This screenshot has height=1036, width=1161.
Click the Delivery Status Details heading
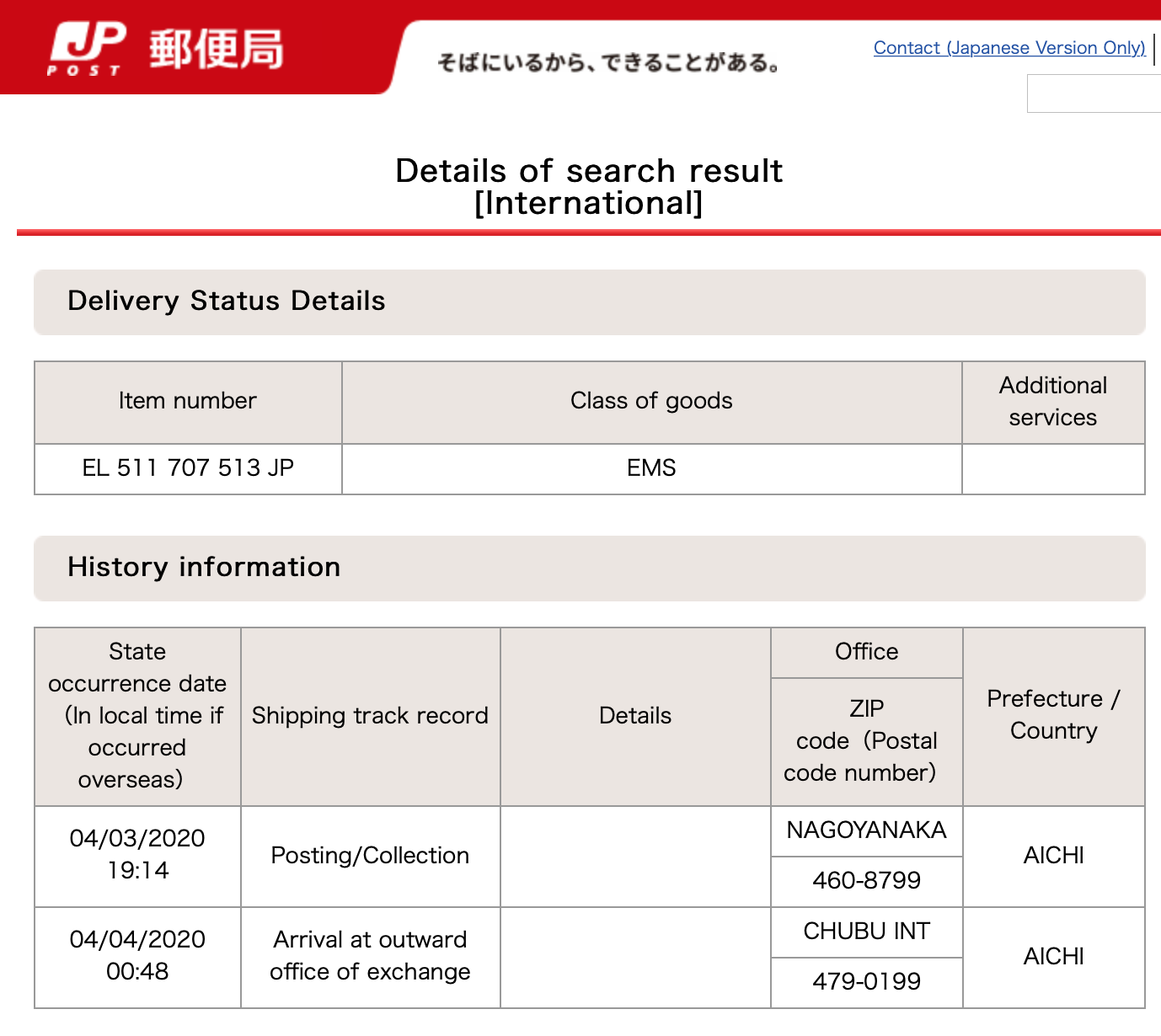tap(227, 301)
